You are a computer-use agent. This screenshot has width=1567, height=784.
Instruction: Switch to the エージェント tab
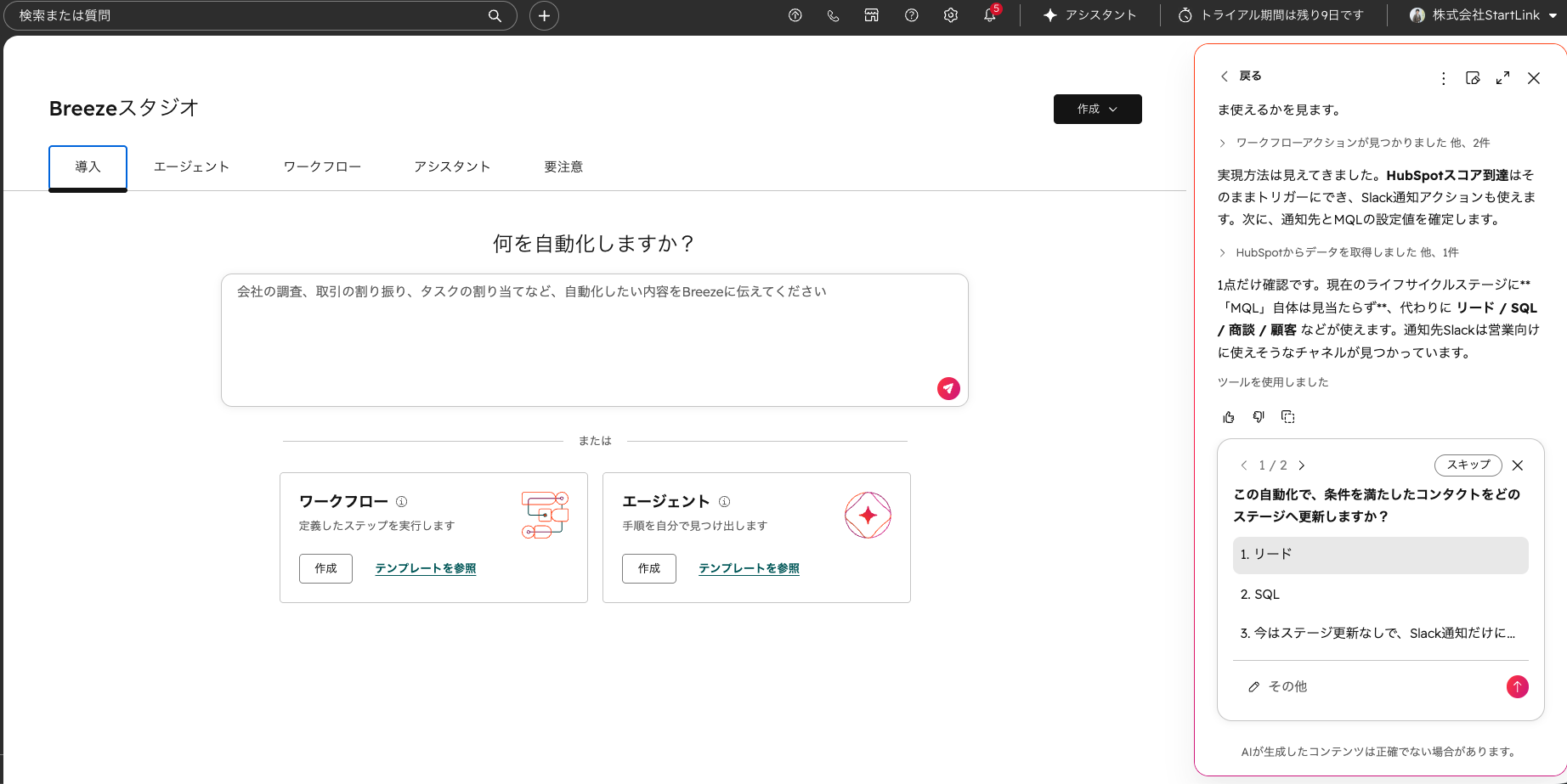[x=191, y=166]
